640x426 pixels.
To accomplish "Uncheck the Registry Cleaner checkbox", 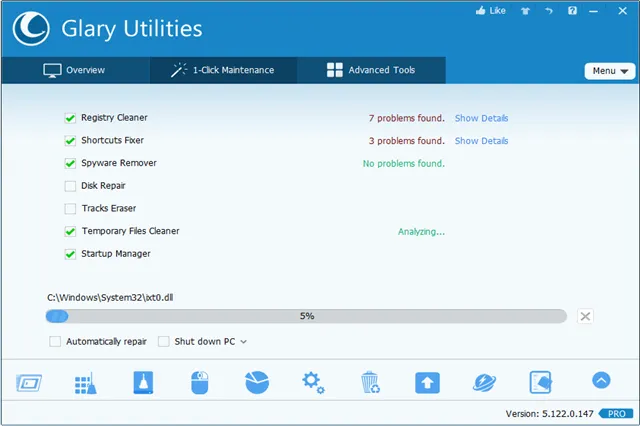I will point(70,118).
